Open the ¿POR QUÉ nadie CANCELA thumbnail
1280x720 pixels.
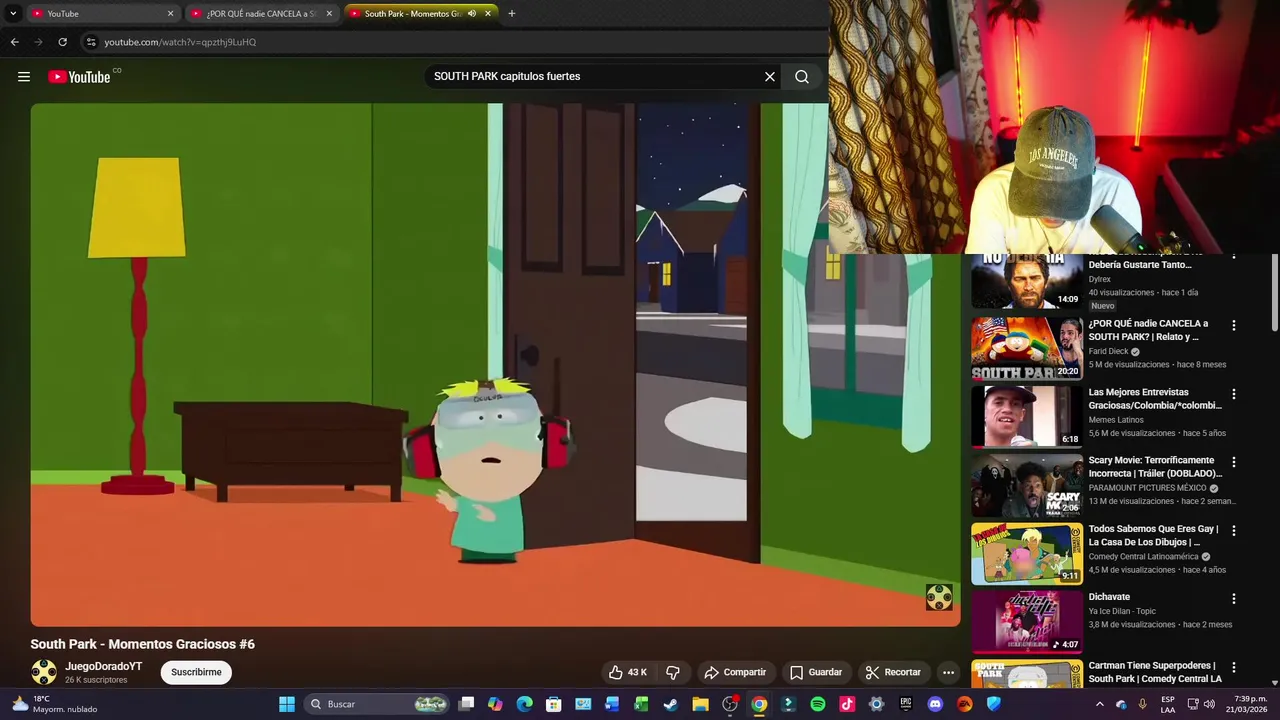point(1027,349)
